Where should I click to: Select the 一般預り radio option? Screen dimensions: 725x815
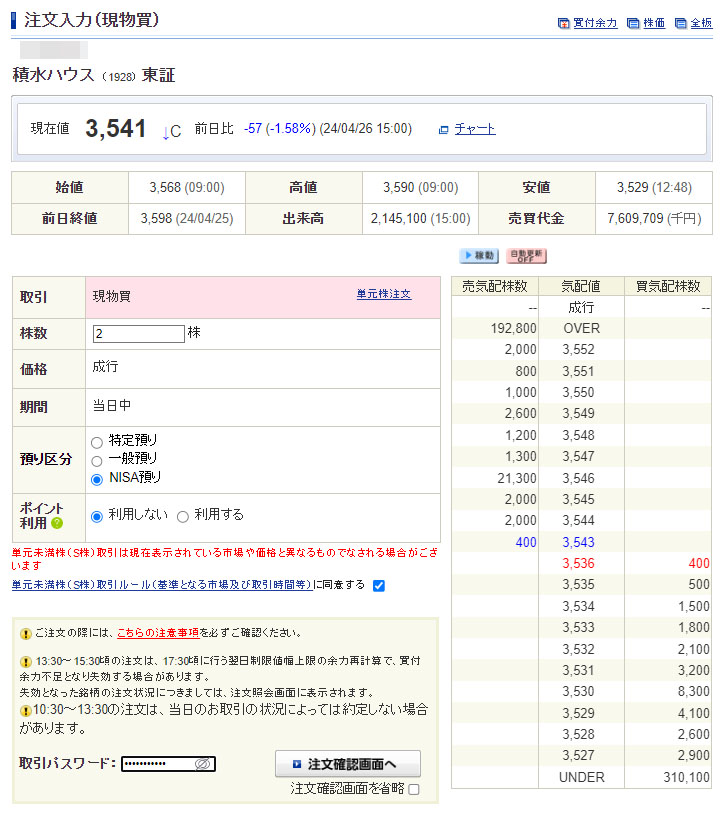point(97,460)
